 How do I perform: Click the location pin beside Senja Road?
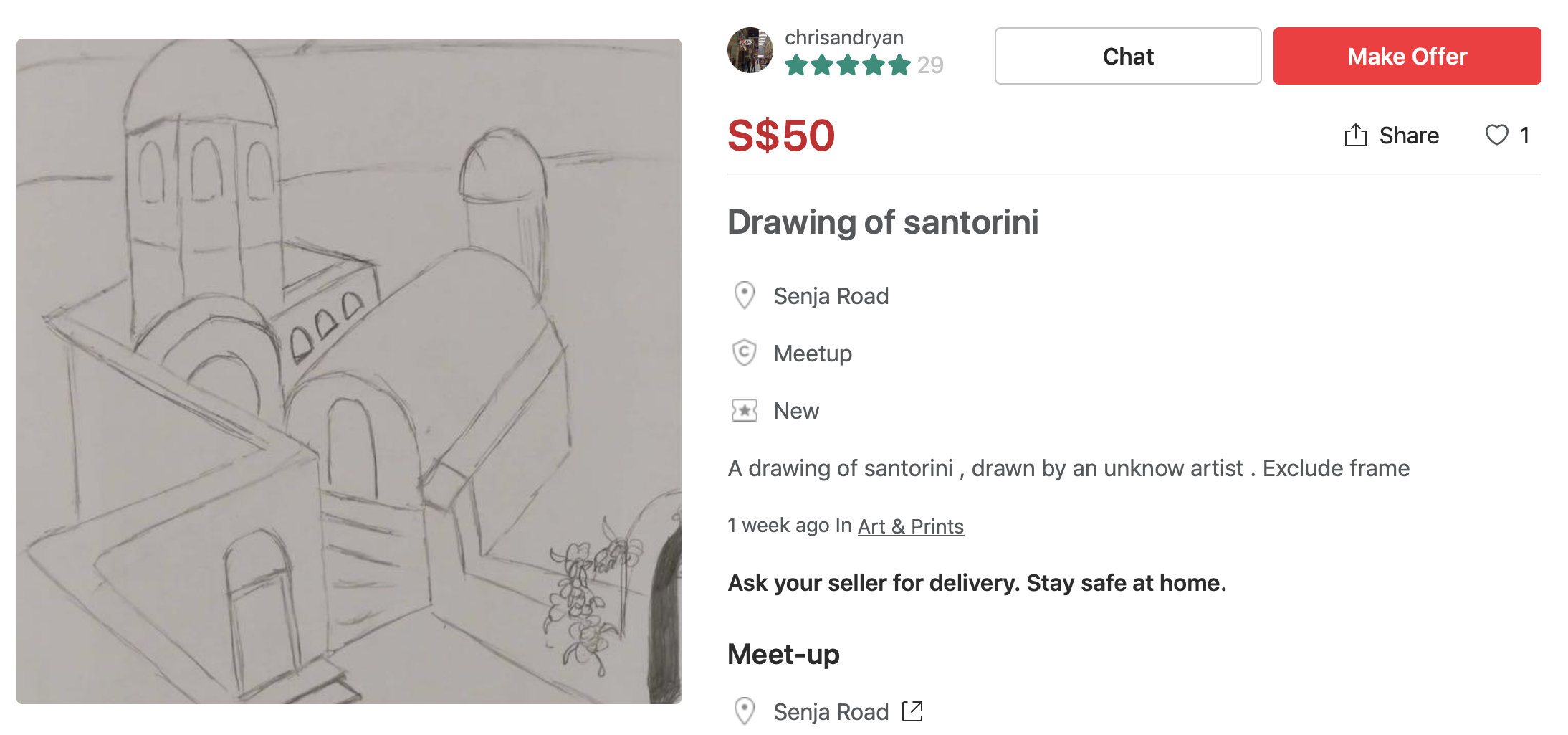(745, 295)
